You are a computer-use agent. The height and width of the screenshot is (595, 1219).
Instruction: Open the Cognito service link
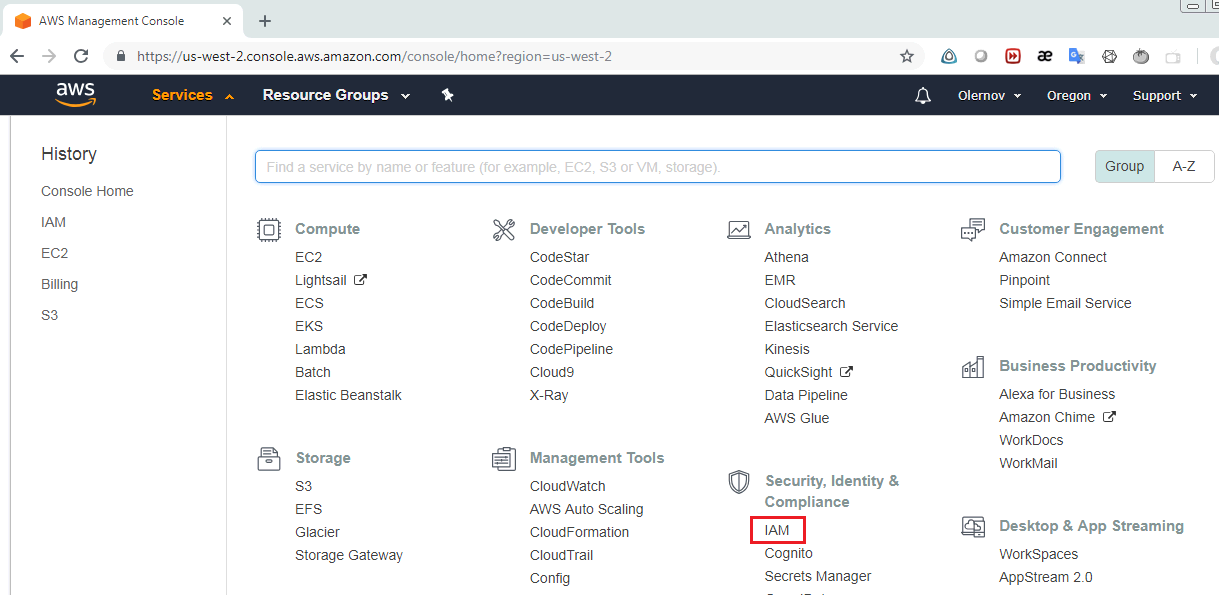point(789,553)
